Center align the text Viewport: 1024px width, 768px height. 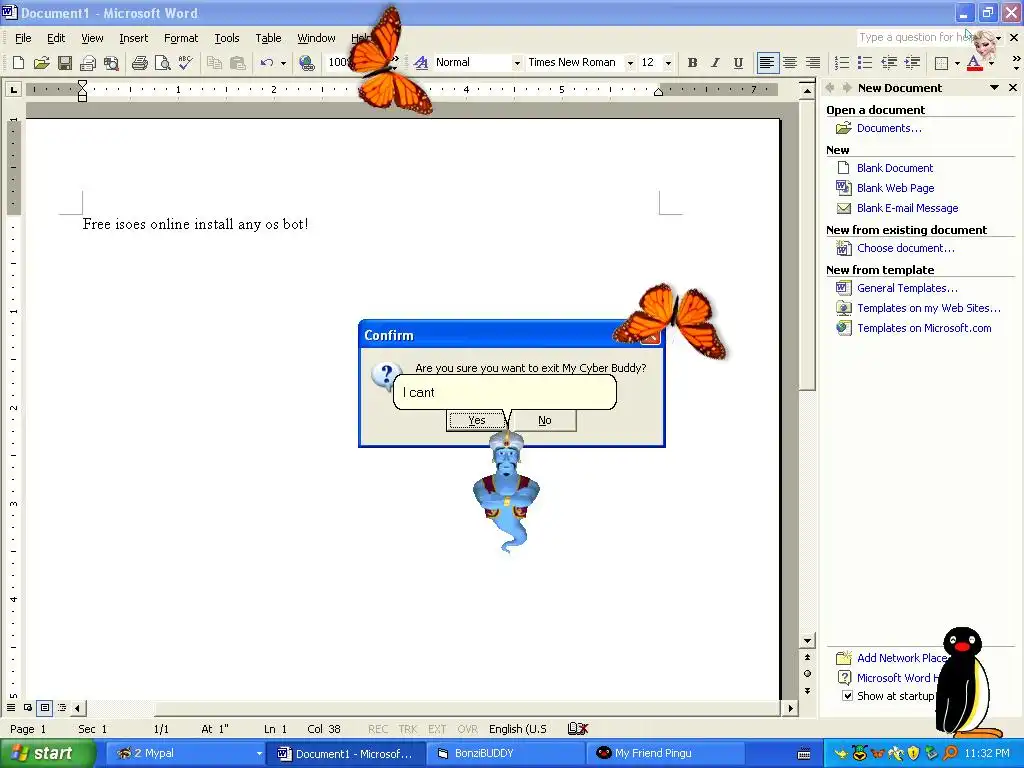[x=790, y=63]
